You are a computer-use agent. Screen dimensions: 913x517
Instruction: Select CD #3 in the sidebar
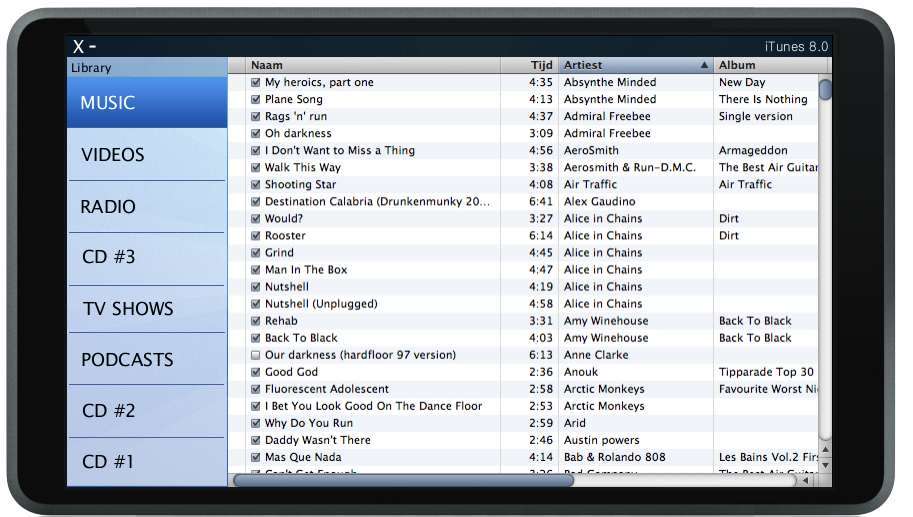coord(147,258)
